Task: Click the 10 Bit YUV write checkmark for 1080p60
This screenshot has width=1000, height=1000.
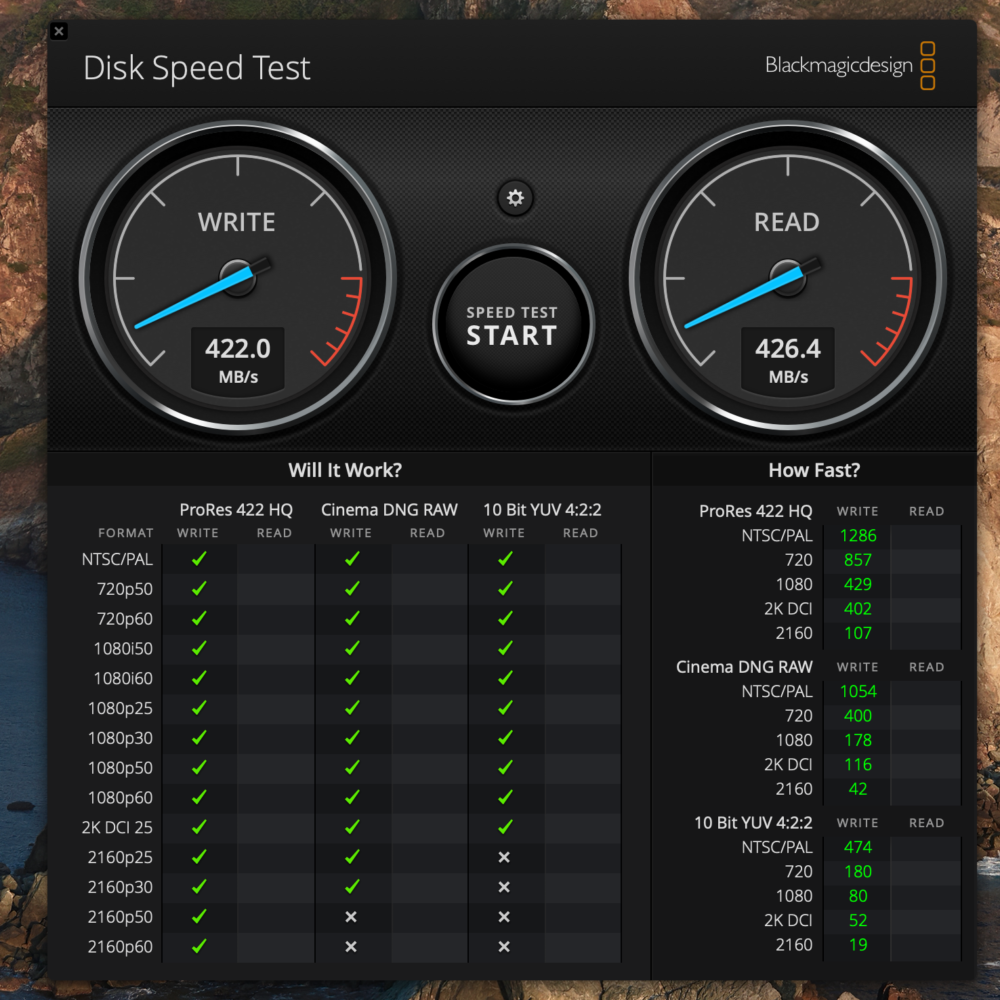Action: pyautogui.click(x=505, y=797)
